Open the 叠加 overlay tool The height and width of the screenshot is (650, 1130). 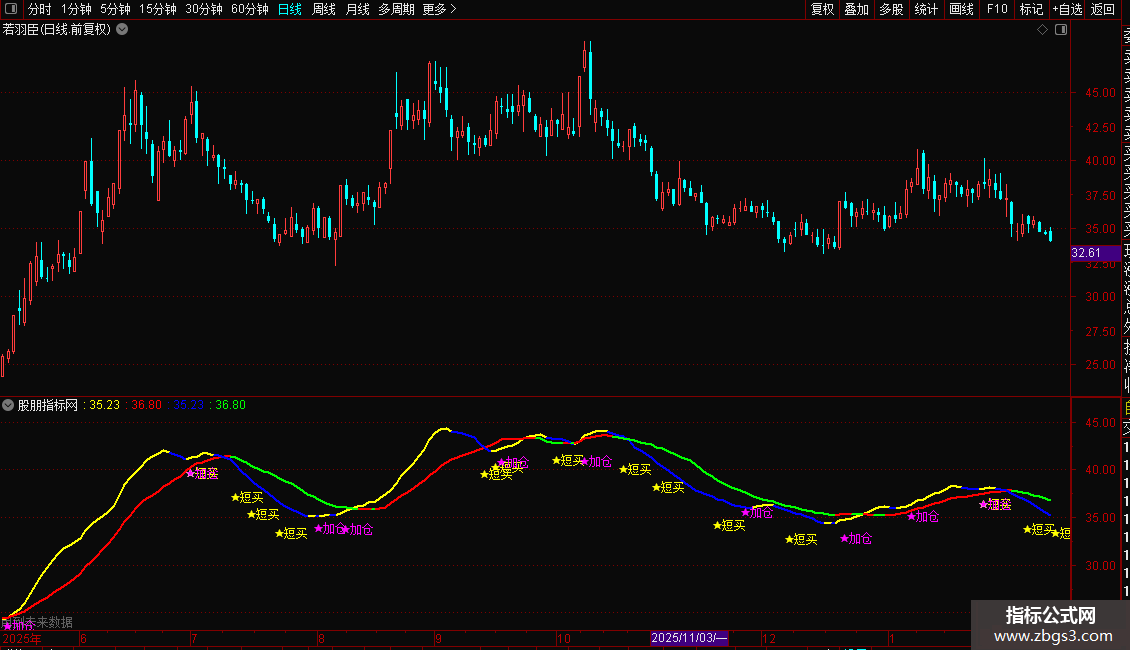(x=856, y=9)
